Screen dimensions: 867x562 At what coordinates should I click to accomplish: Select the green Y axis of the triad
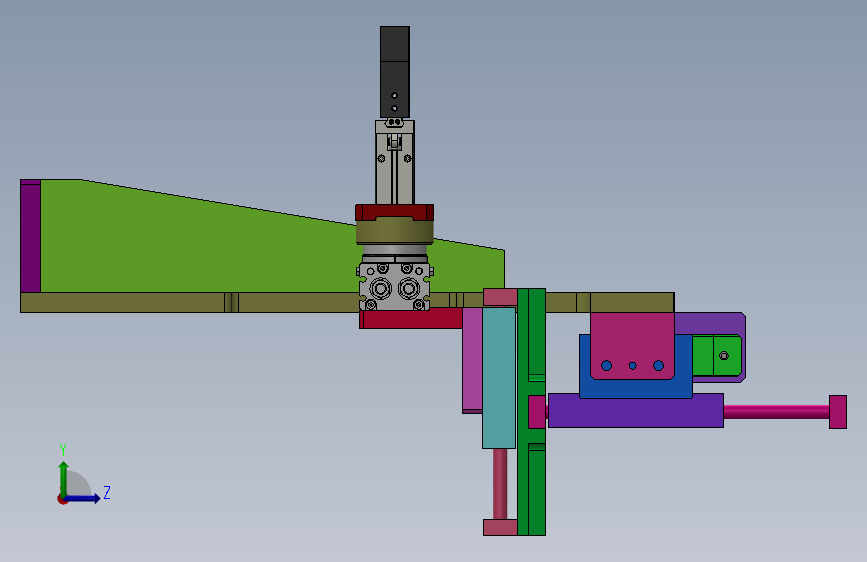(x=64, y=478)
